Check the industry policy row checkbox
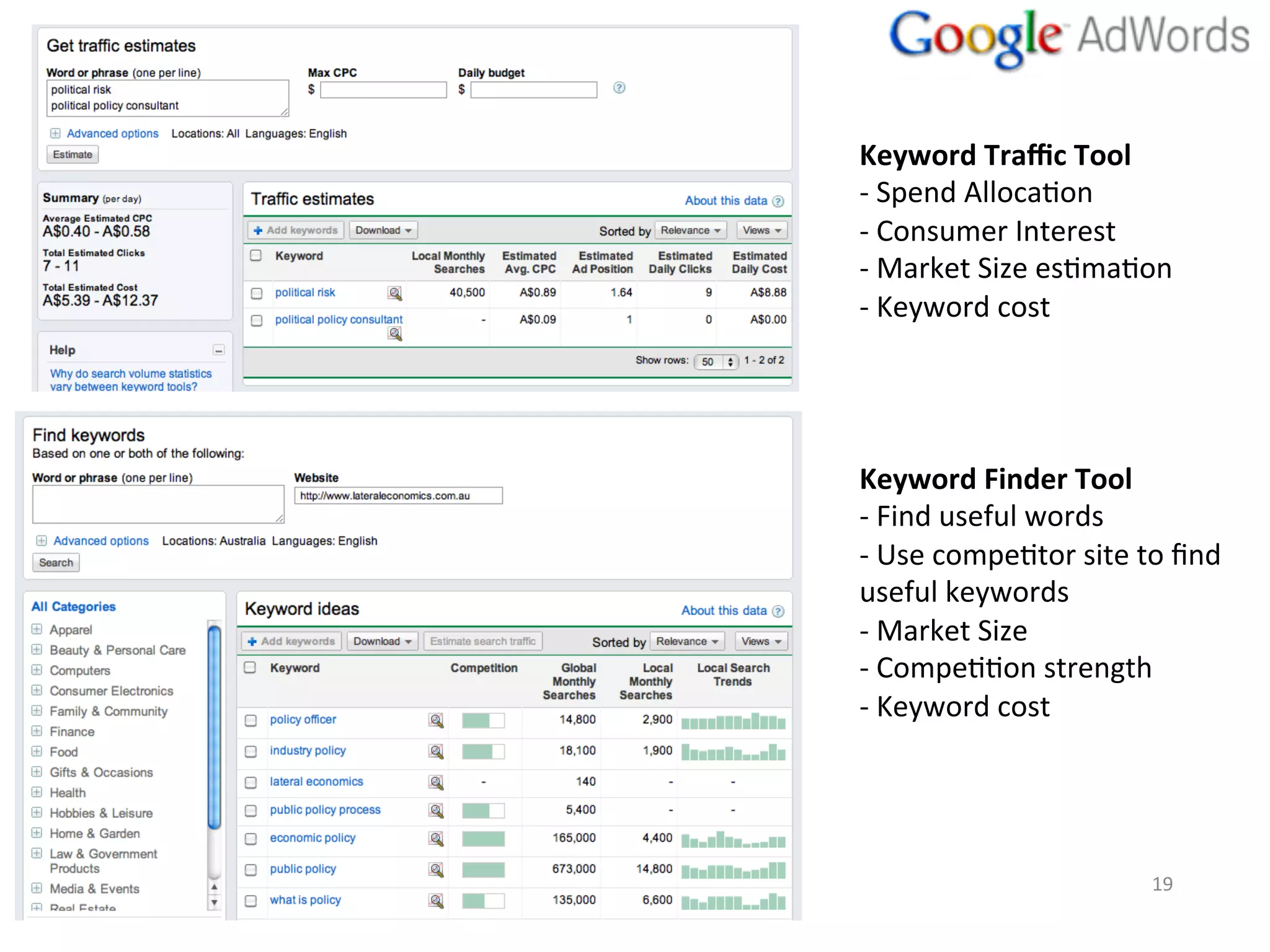1270x952 pixels. tap(251, 751)
